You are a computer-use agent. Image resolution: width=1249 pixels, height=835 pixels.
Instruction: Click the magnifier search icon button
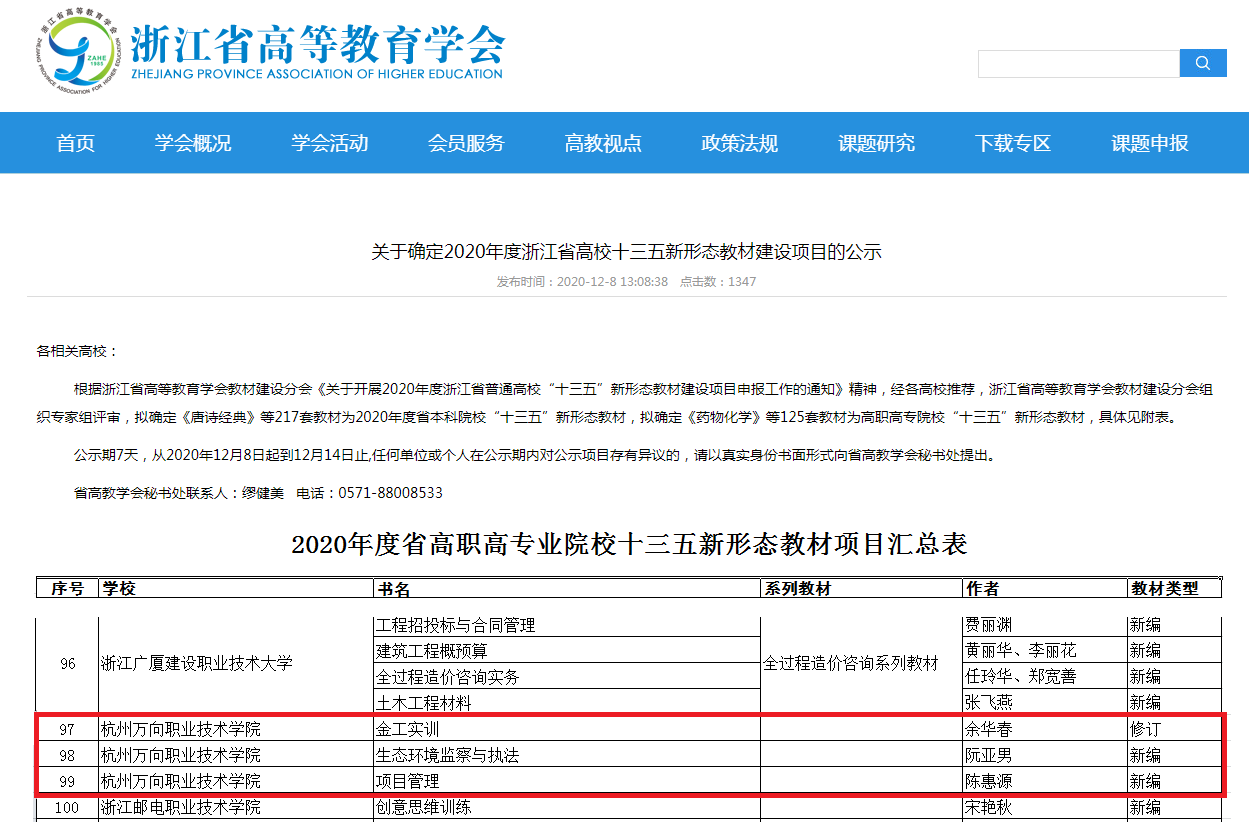[x=1203, y=63]
